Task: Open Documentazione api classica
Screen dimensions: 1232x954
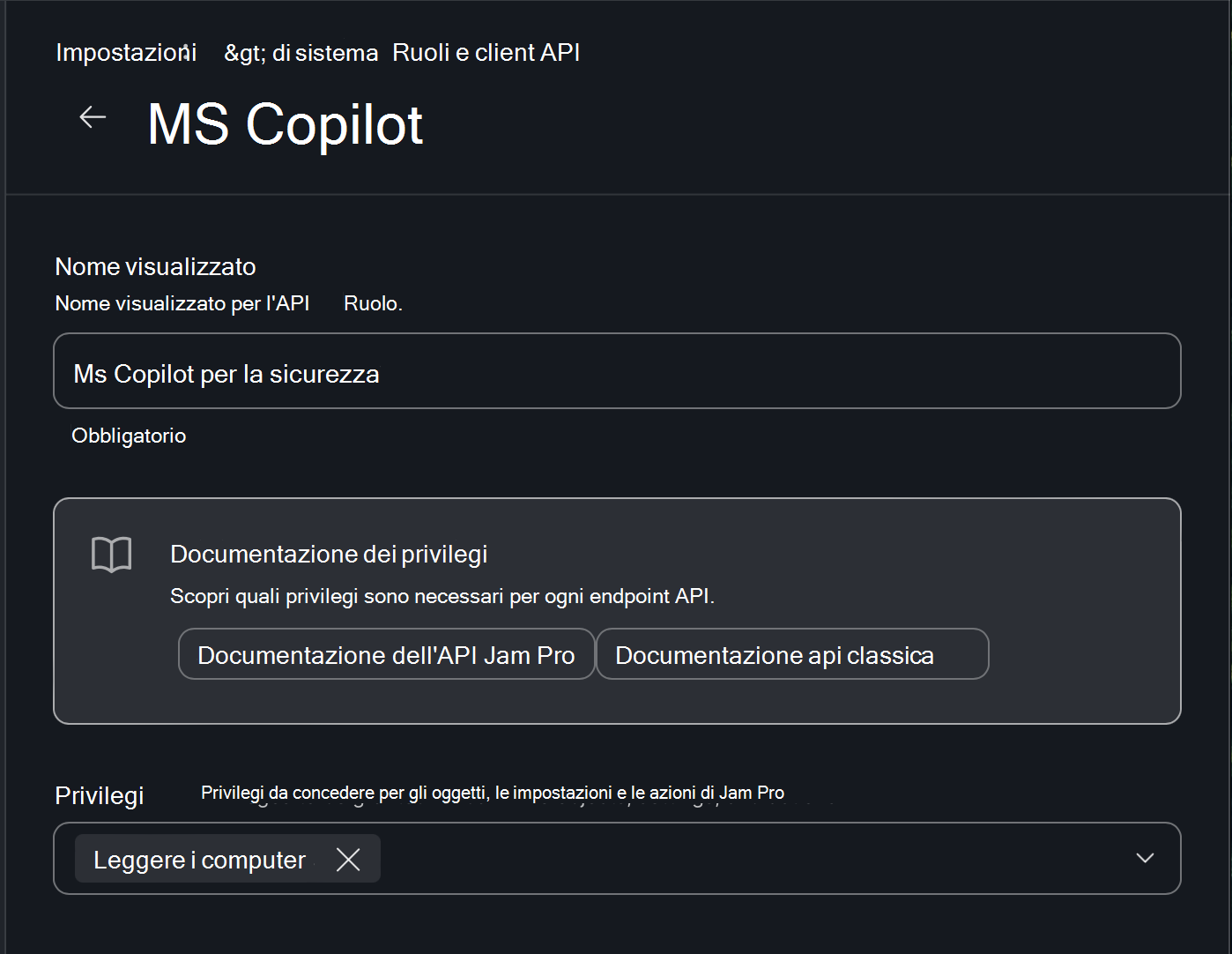Action: (x=791, y=654)
